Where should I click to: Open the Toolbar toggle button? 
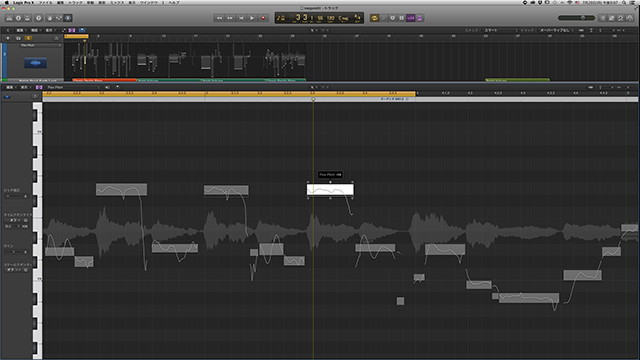(27, 18)
